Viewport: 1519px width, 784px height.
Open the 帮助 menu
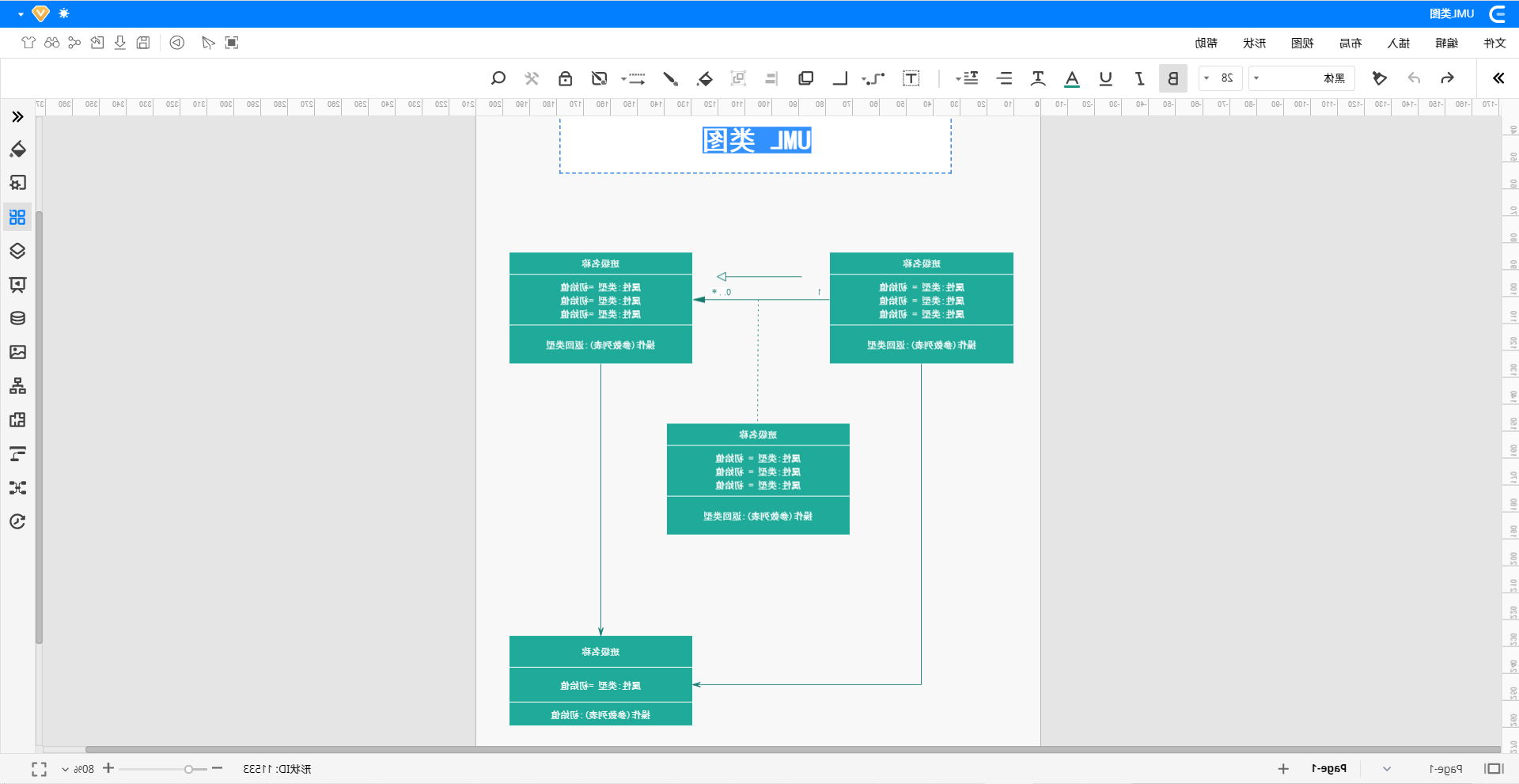[1206, 43]
